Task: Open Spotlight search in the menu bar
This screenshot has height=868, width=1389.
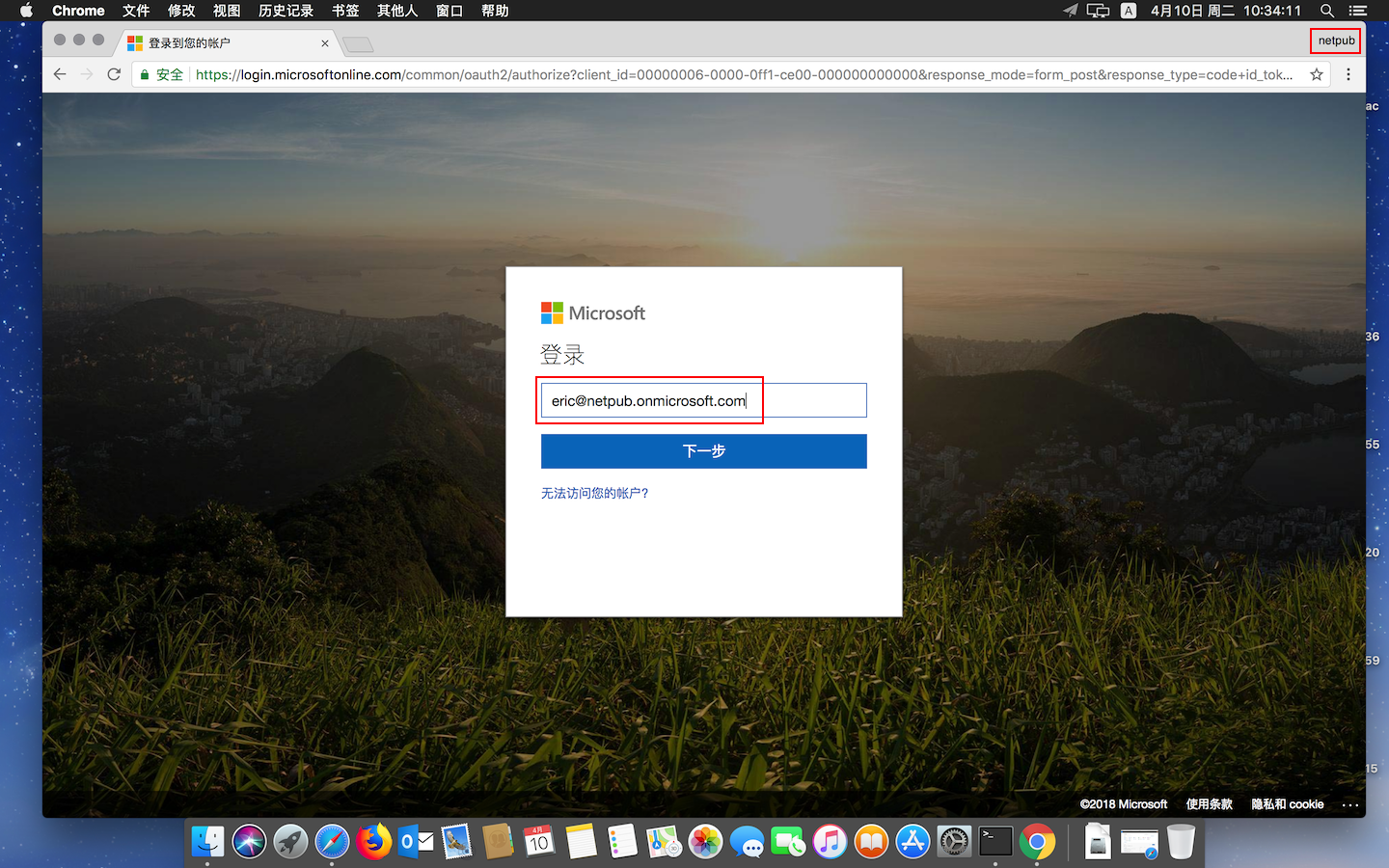Action: pos(1327,11)
